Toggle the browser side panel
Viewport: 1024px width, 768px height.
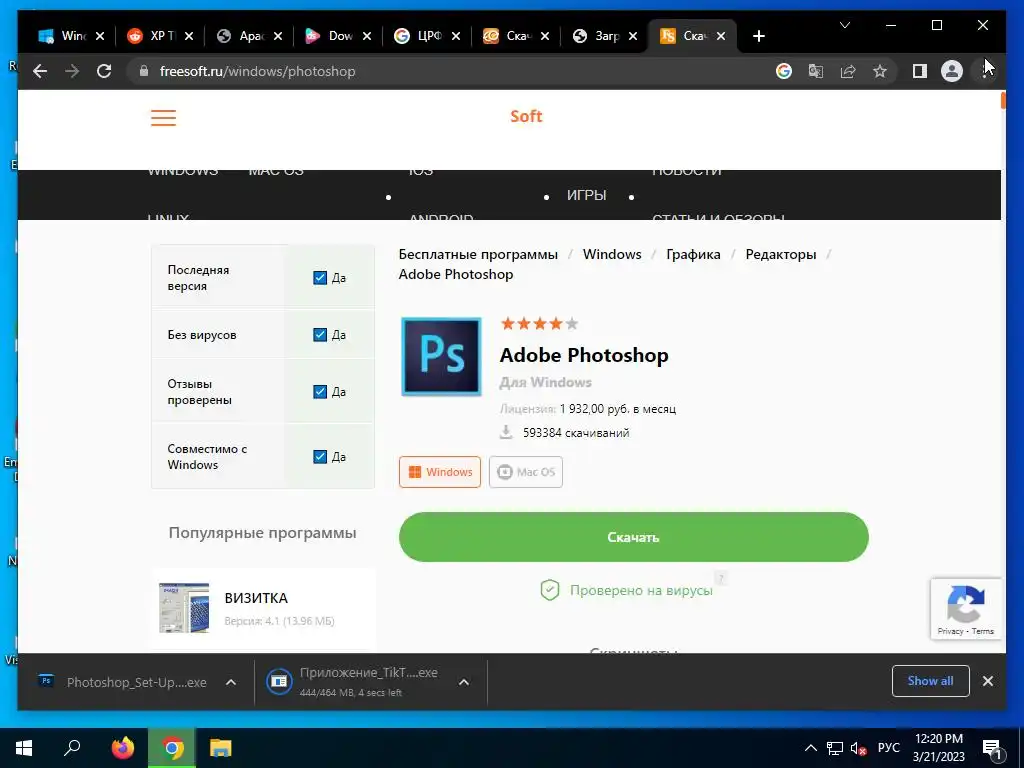(920, 71)
